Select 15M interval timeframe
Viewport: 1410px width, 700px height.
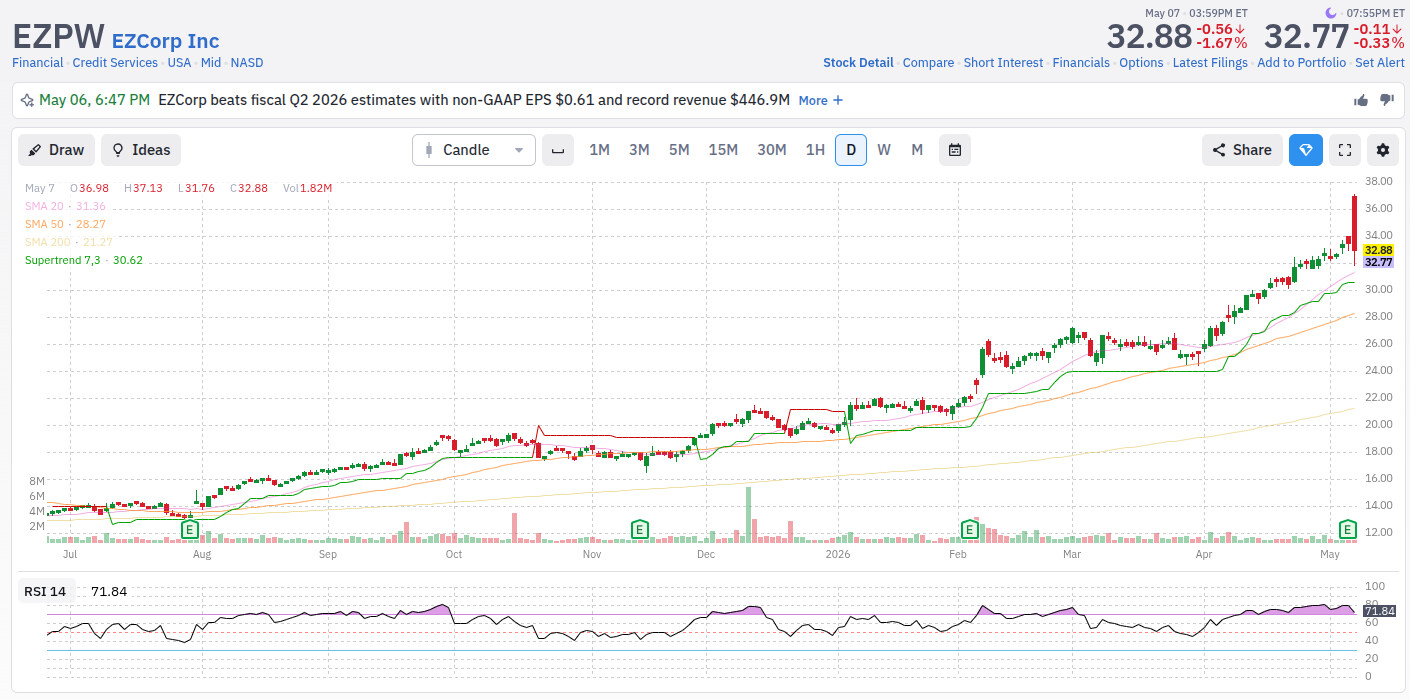(x=723, y=150)
